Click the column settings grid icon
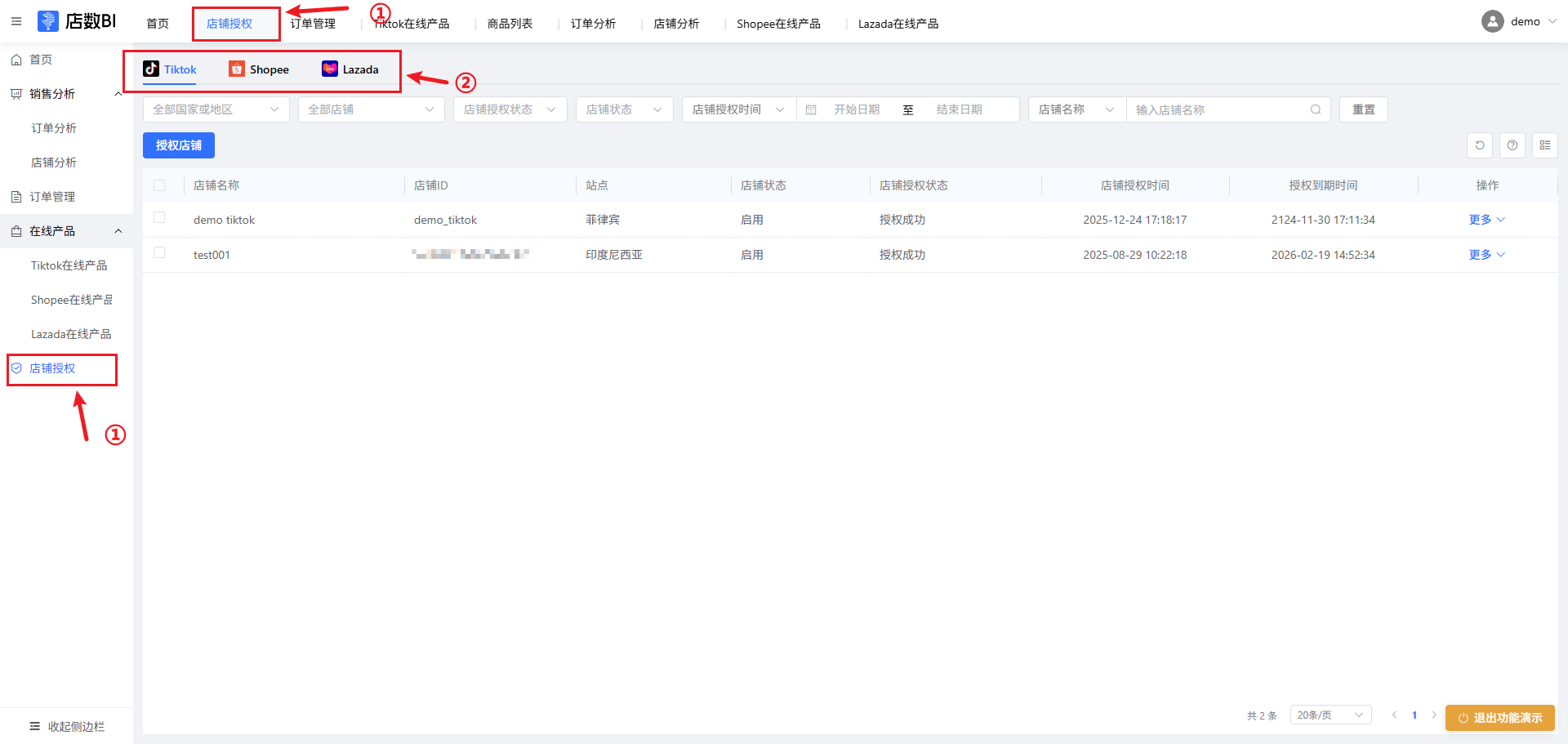Screen dimensions: 1568x744 pyautogui.click(x=1544, y=145)
